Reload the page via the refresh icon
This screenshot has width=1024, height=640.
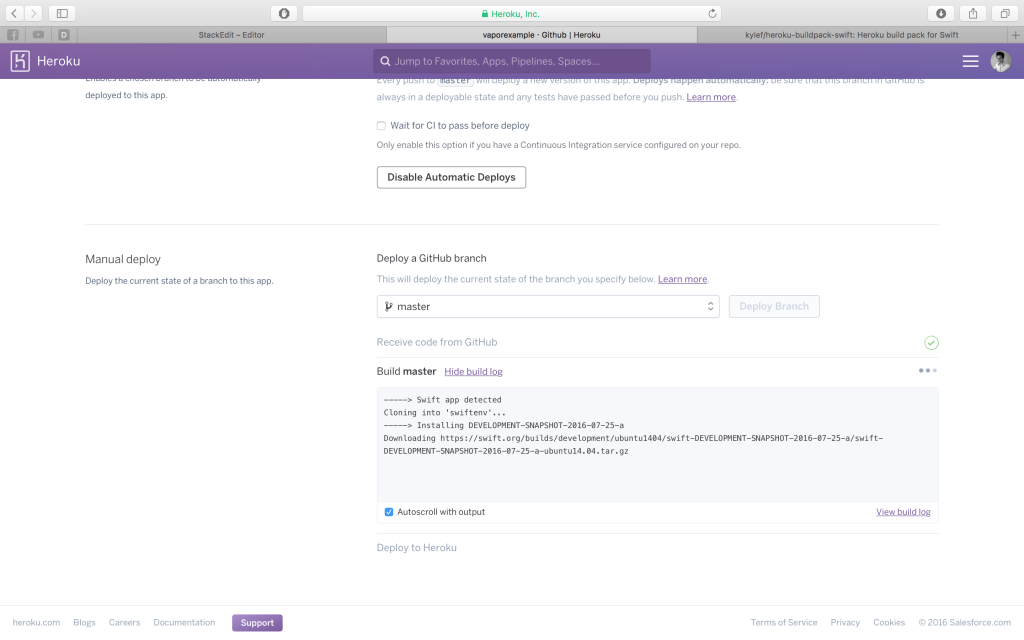click(x=712, y=13)
